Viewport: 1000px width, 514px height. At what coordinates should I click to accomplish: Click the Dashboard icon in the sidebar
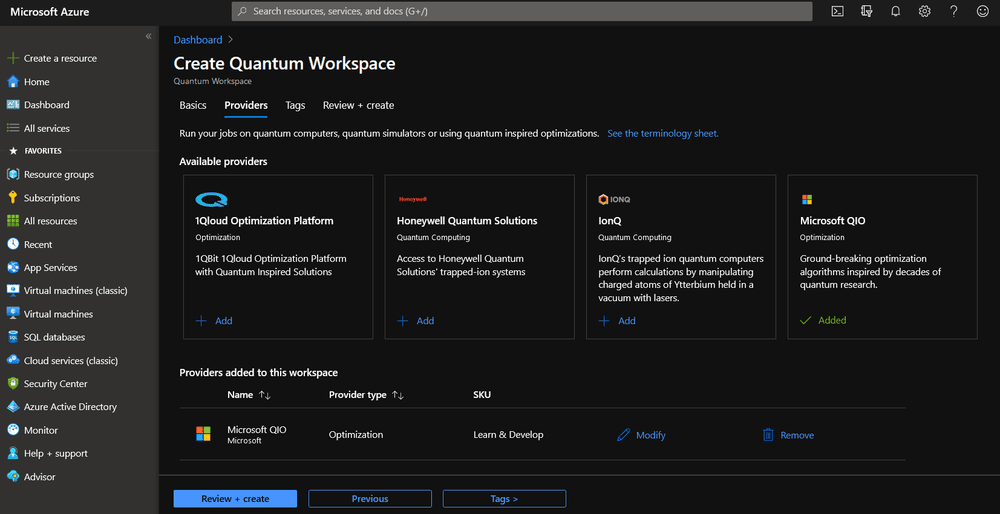tap(13, 105)
